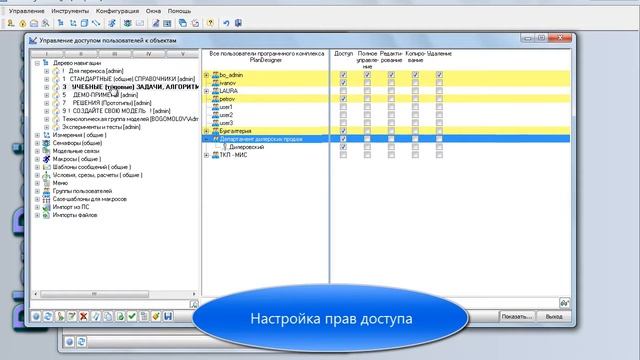Click the search field below navigation tree

110,304
